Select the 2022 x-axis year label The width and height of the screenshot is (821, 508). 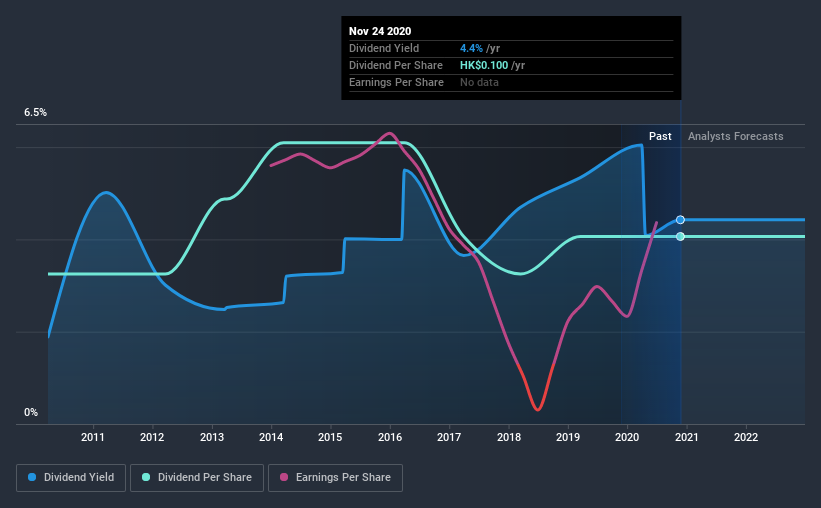[x=746, y=437]
